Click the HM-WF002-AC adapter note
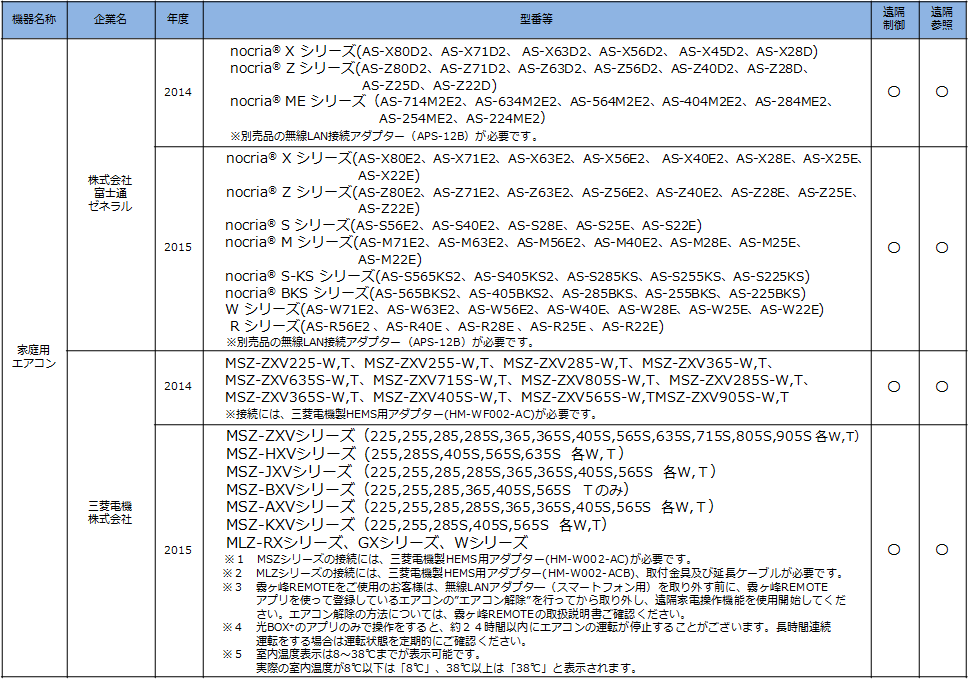Viewport: 968px width, 679px height. pos(411,414)
